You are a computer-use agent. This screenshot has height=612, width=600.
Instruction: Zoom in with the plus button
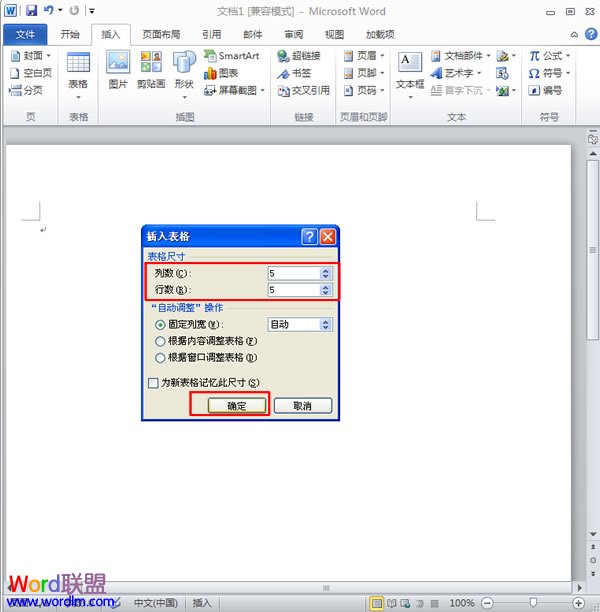coord(579,603)
